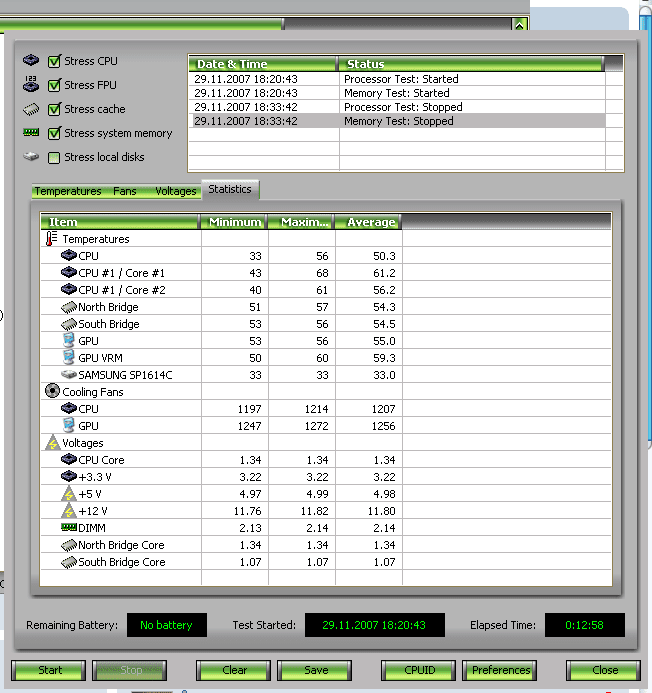
Task: Select the Statistics tab
Action: tap(230, 189)
